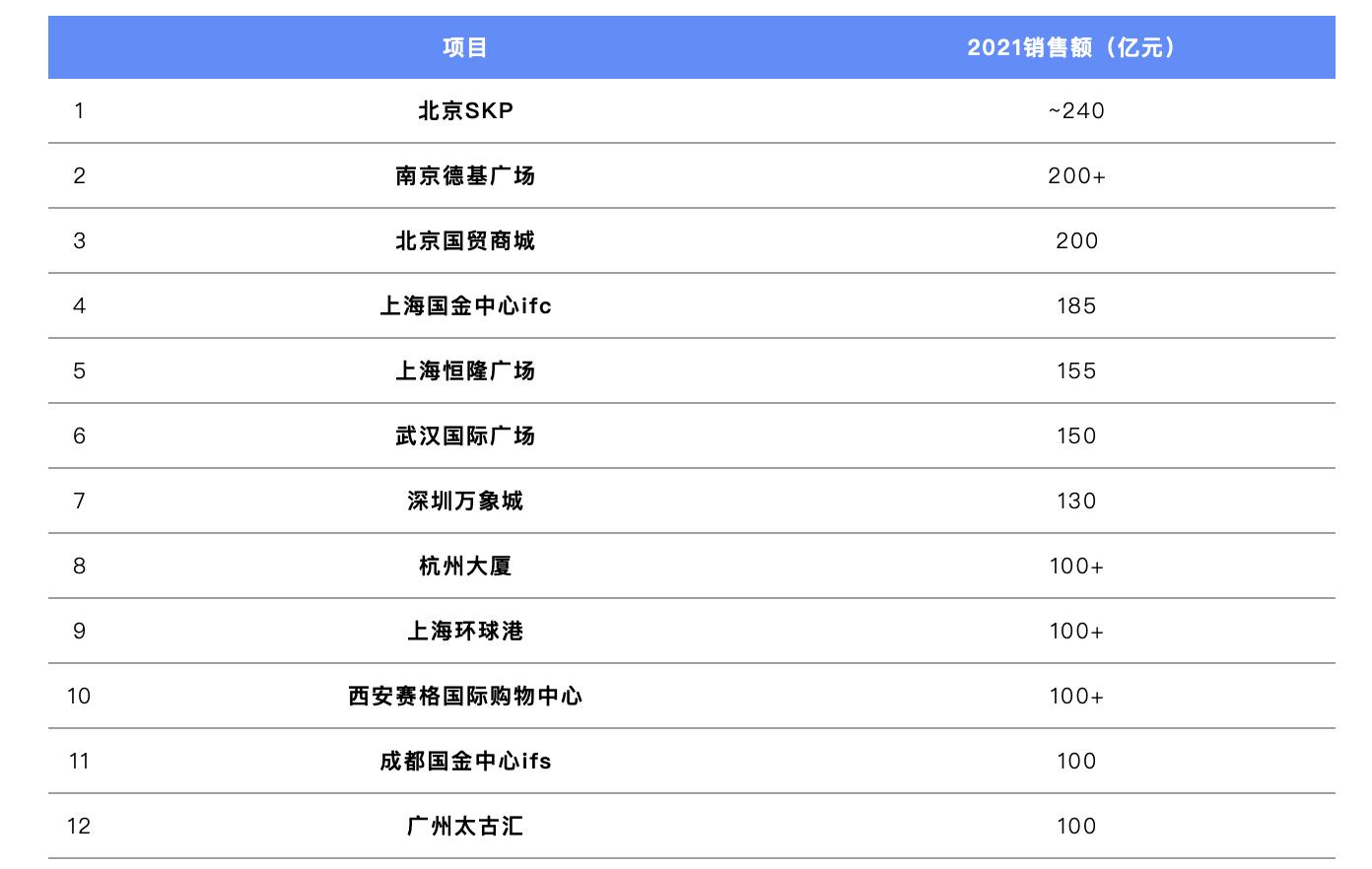
Task: Click rank number 10 in the table
Action: click(79, 696)
